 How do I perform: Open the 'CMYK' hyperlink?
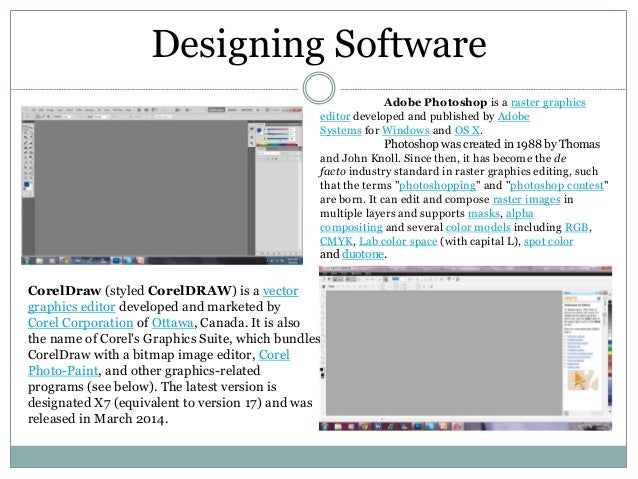pos(336,241)
